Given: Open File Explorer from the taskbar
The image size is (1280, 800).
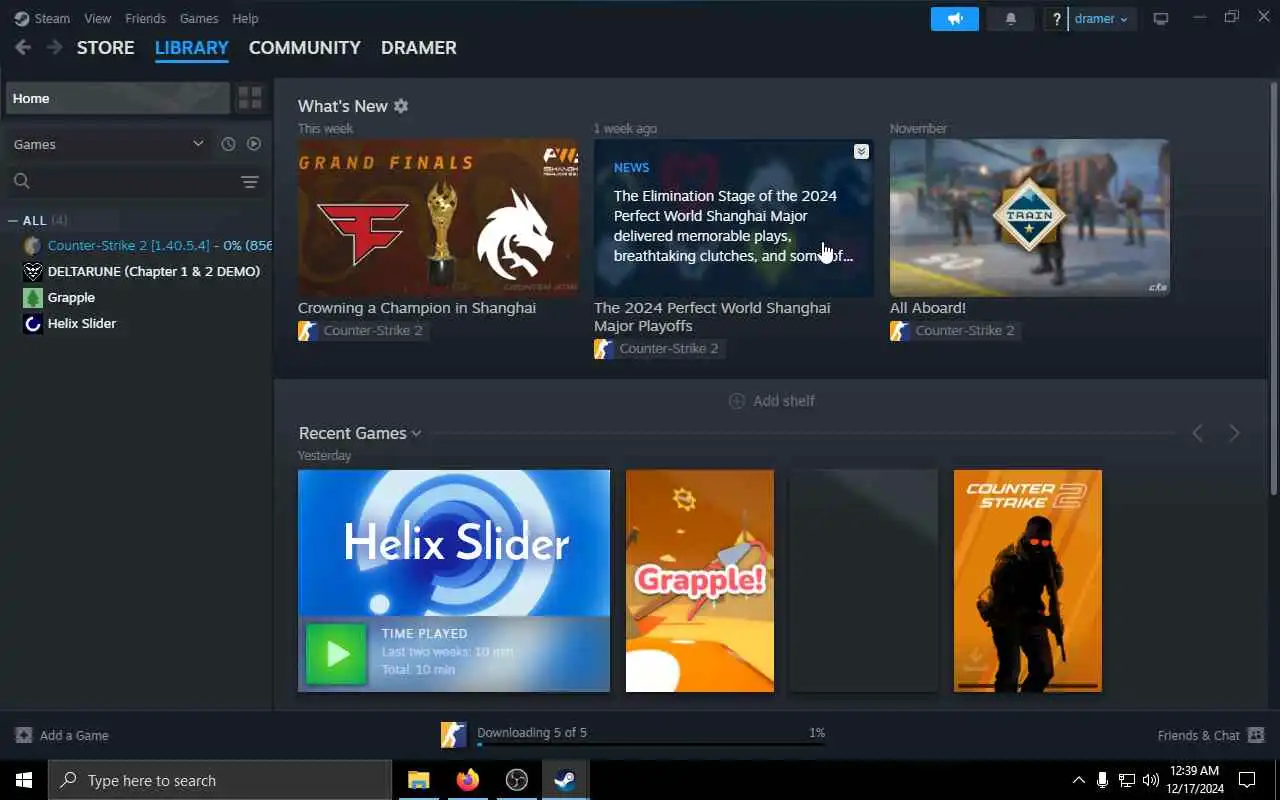Looking at the screenshot, I should pos(419,780).
